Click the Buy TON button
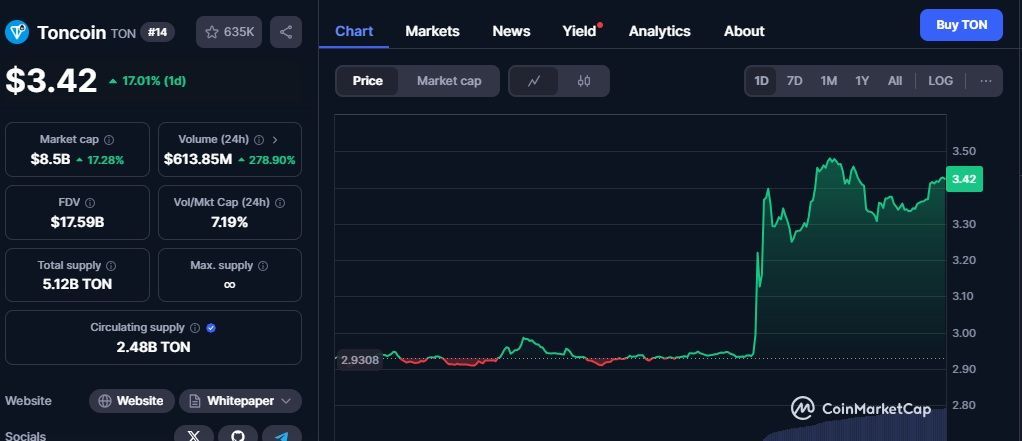This screenshot has width=1022, height=441. pyautogui.click(x=961, y=25)
